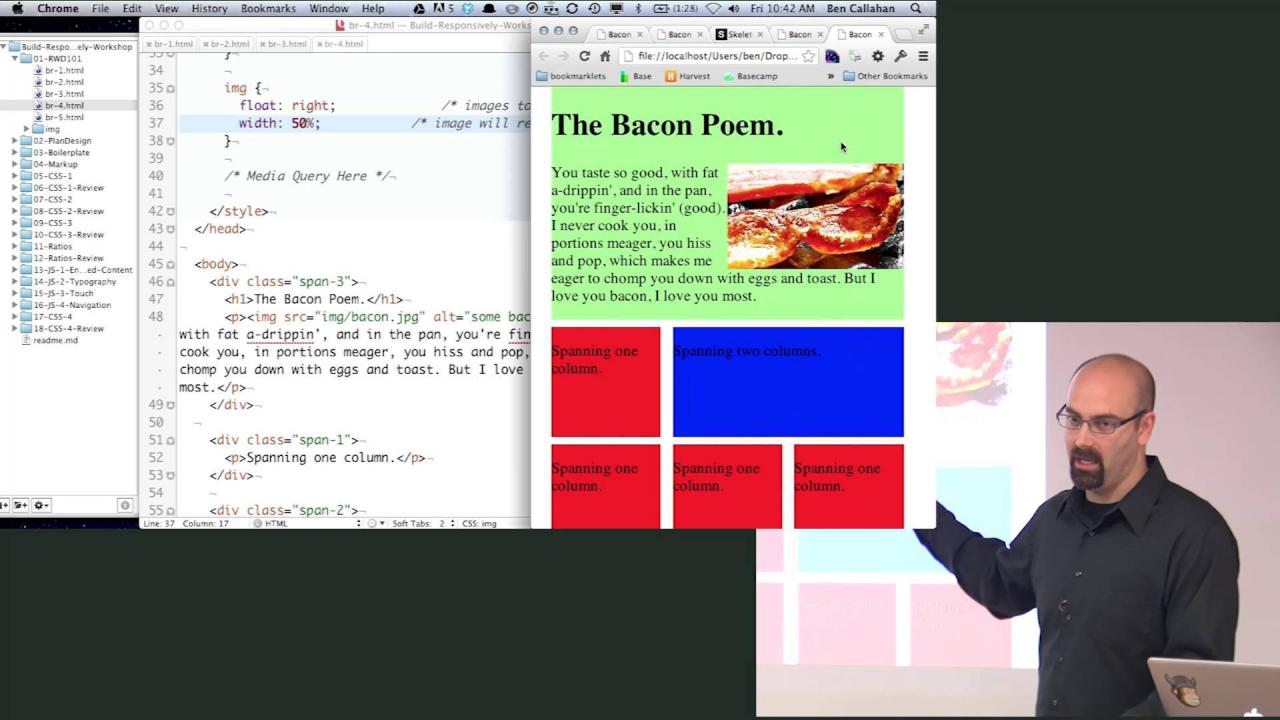Viewport: 1280px width, 720px height.
Task: Open the View menu
Action: tap(166, 8)
